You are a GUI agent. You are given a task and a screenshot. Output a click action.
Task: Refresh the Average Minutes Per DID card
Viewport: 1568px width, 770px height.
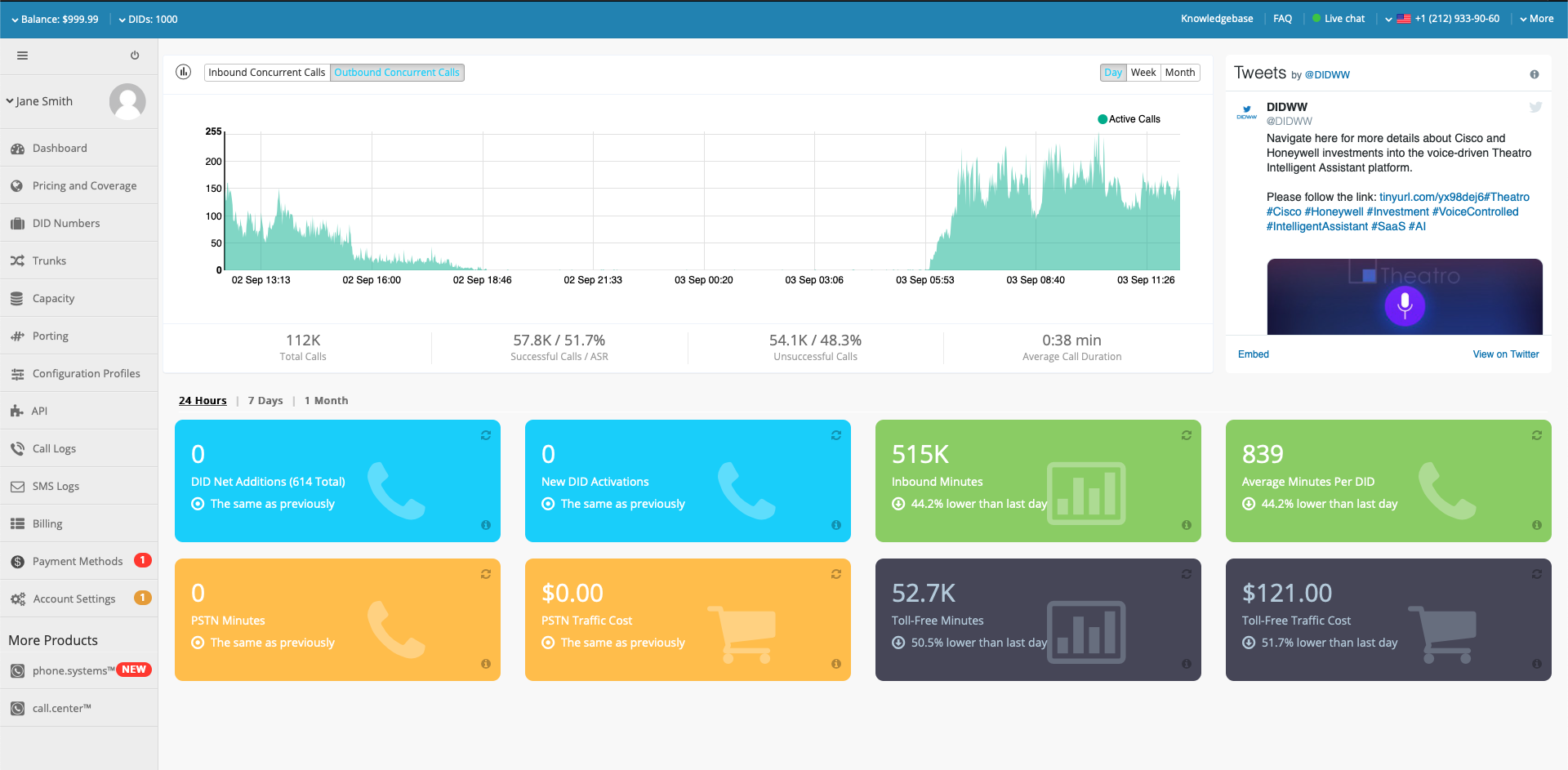[x=1537, y=435]
